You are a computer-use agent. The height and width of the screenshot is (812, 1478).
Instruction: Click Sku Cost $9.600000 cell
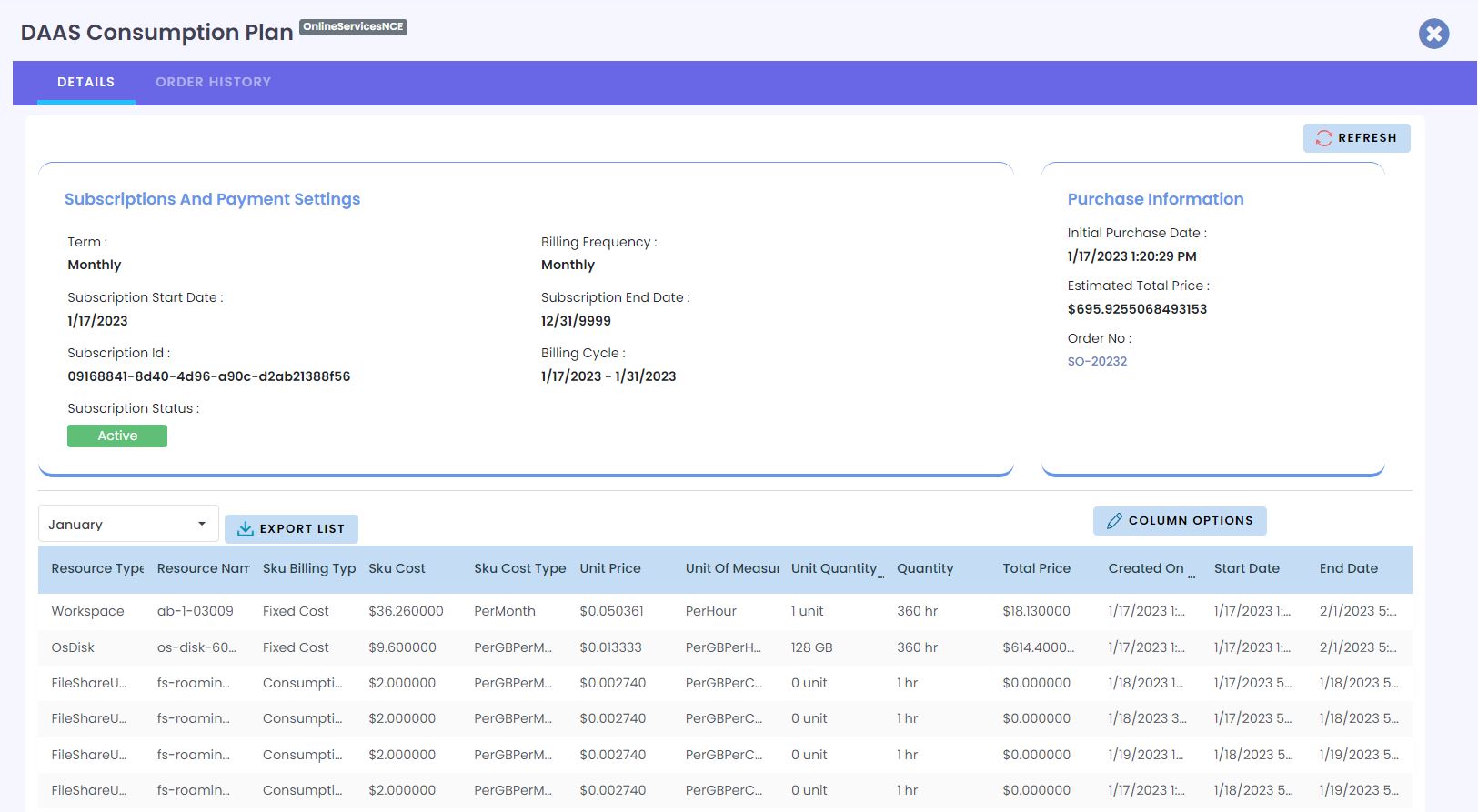coord(402,647)
